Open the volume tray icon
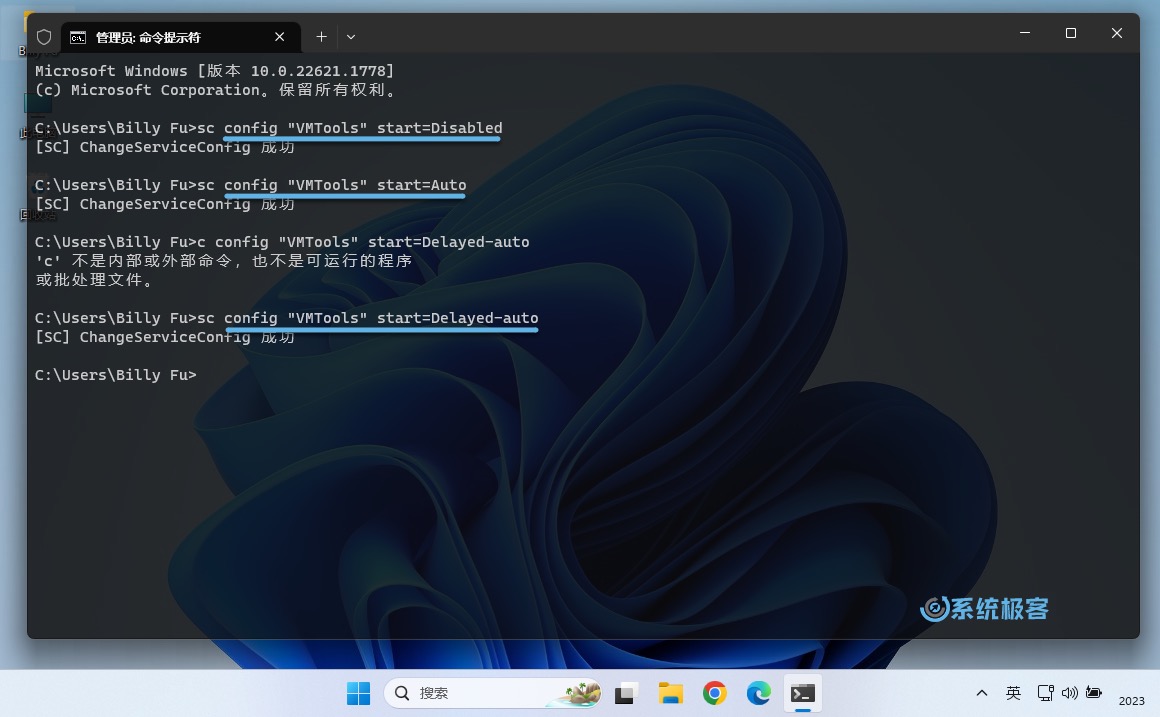Screen dimensions: 1160x717 pyautogui.click(x=1070, y=693)
